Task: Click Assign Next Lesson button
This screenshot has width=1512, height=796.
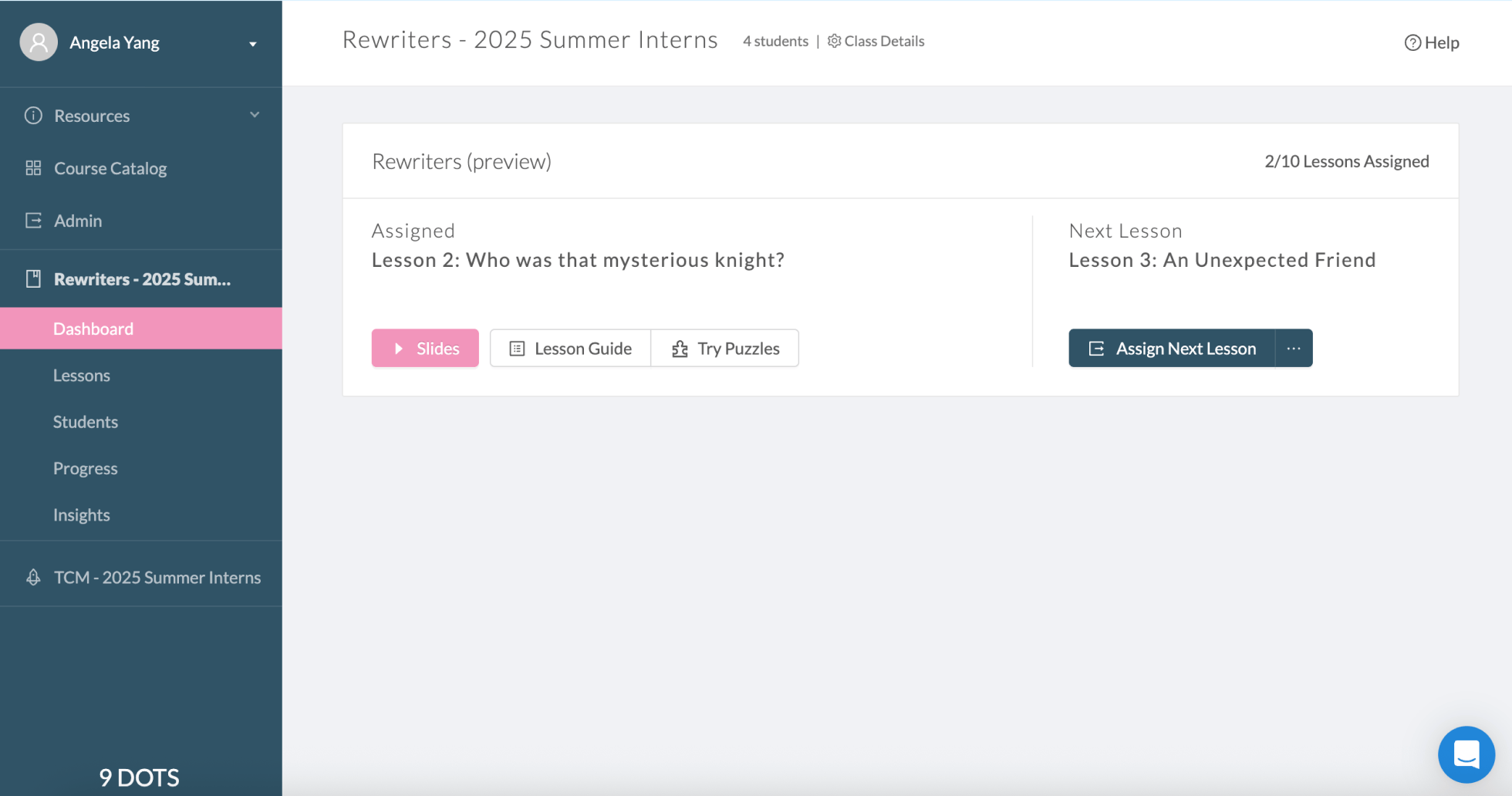Action: click(1172, 349)
